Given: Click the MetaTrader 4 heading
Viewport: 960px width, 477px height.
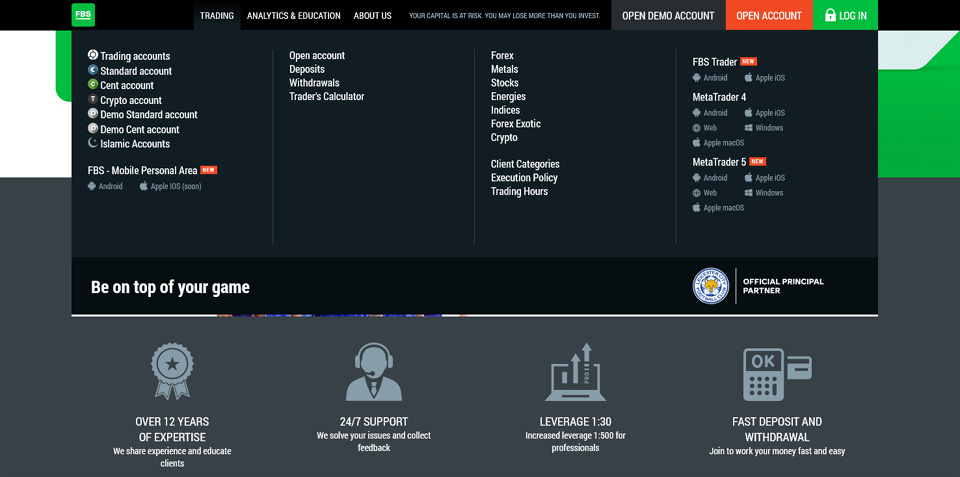Looking at the screenshot, I should pos(719,97).
